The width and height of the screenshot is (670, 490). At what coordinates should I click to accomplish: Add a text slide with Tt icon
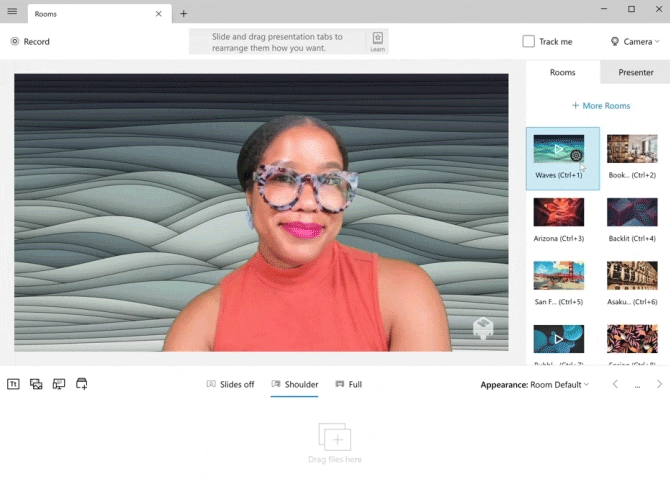[13, 384]
